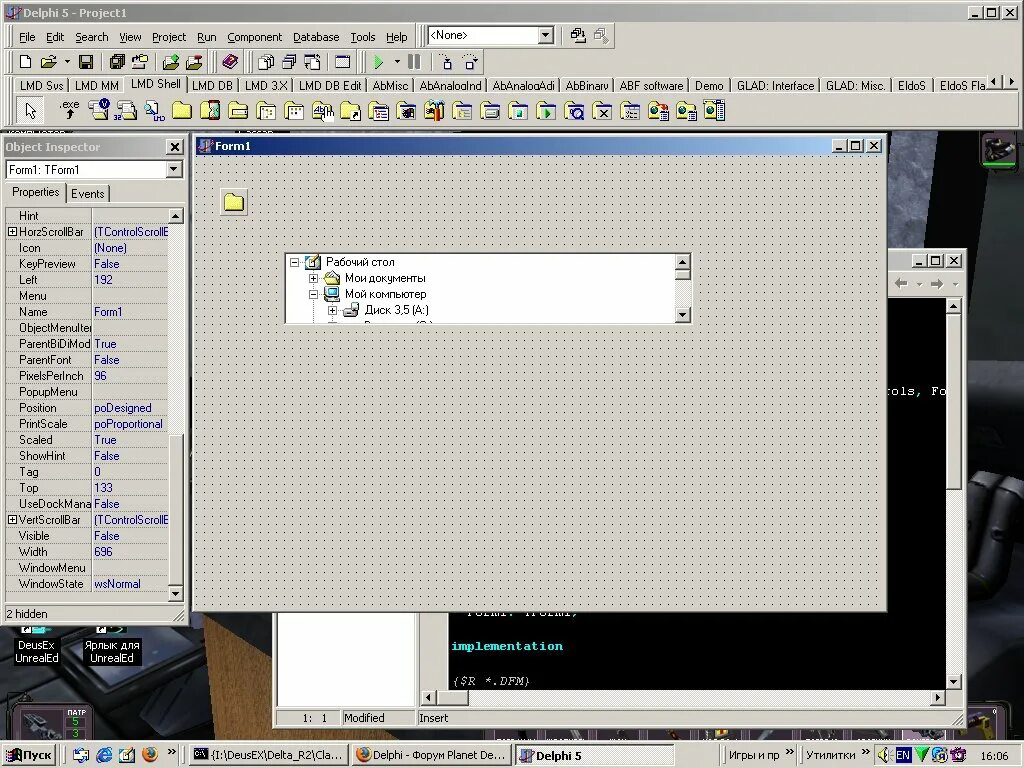Click the Set debug desktop icon
Viewport: 1024px width, 768px height.
coord(601,35)
